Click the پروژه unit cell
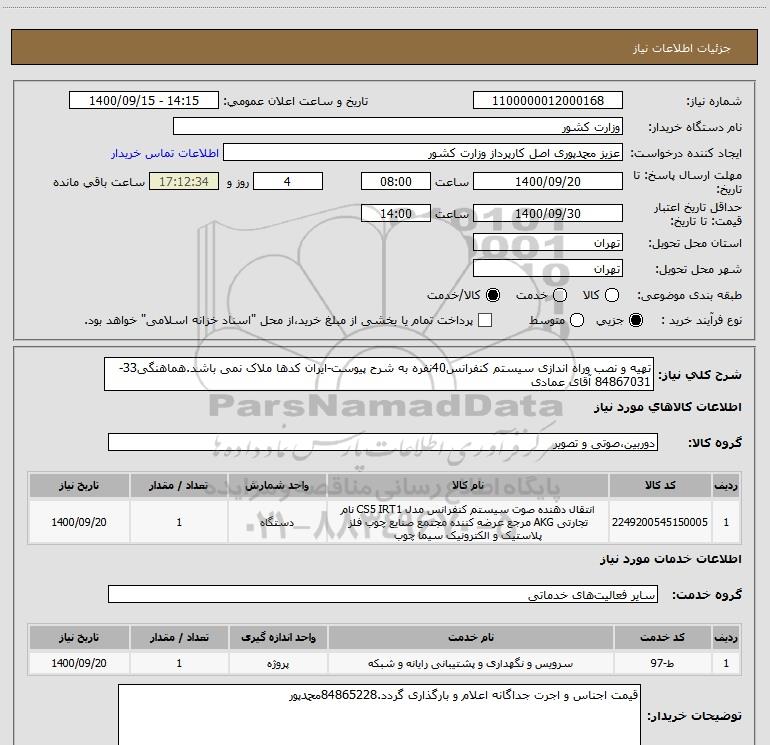This screenshot has width=770, height=745. [x=278, y=663]
